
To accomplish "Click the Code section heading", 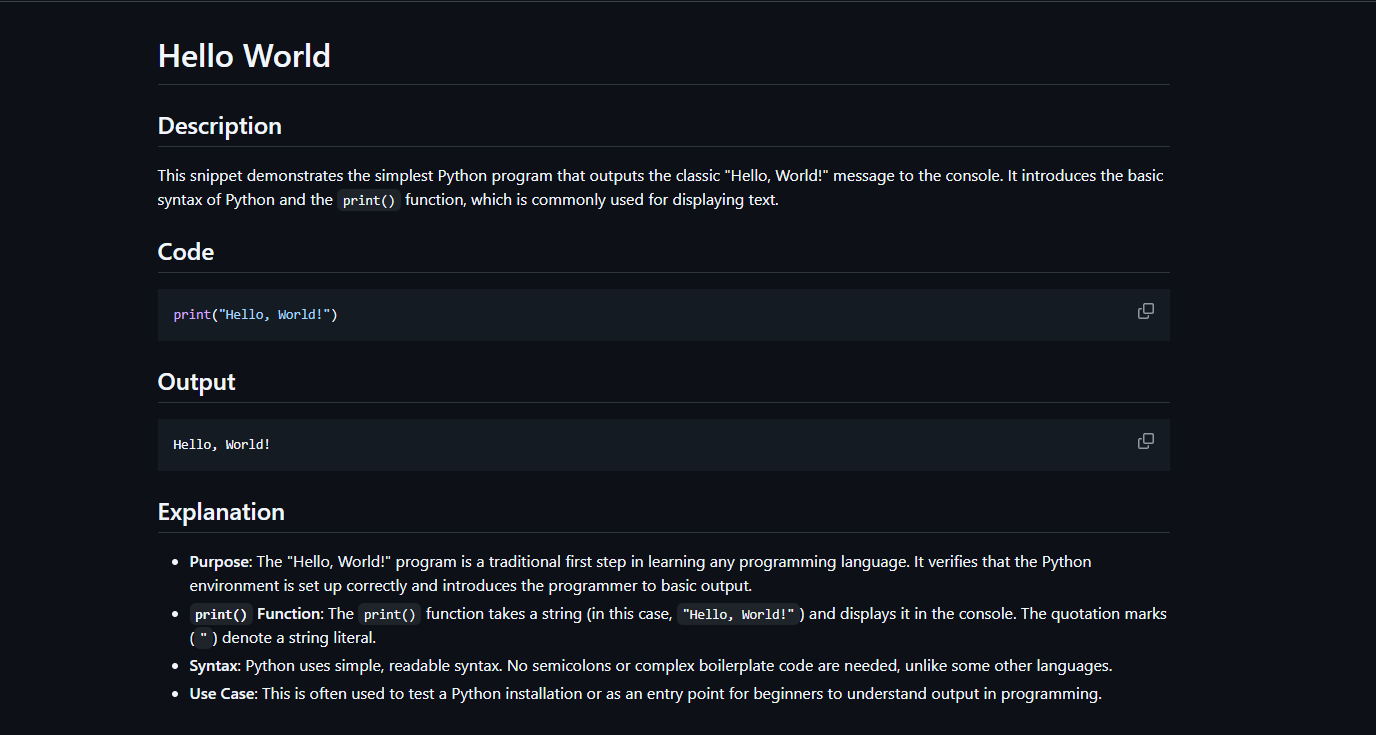I will point(186,252).
